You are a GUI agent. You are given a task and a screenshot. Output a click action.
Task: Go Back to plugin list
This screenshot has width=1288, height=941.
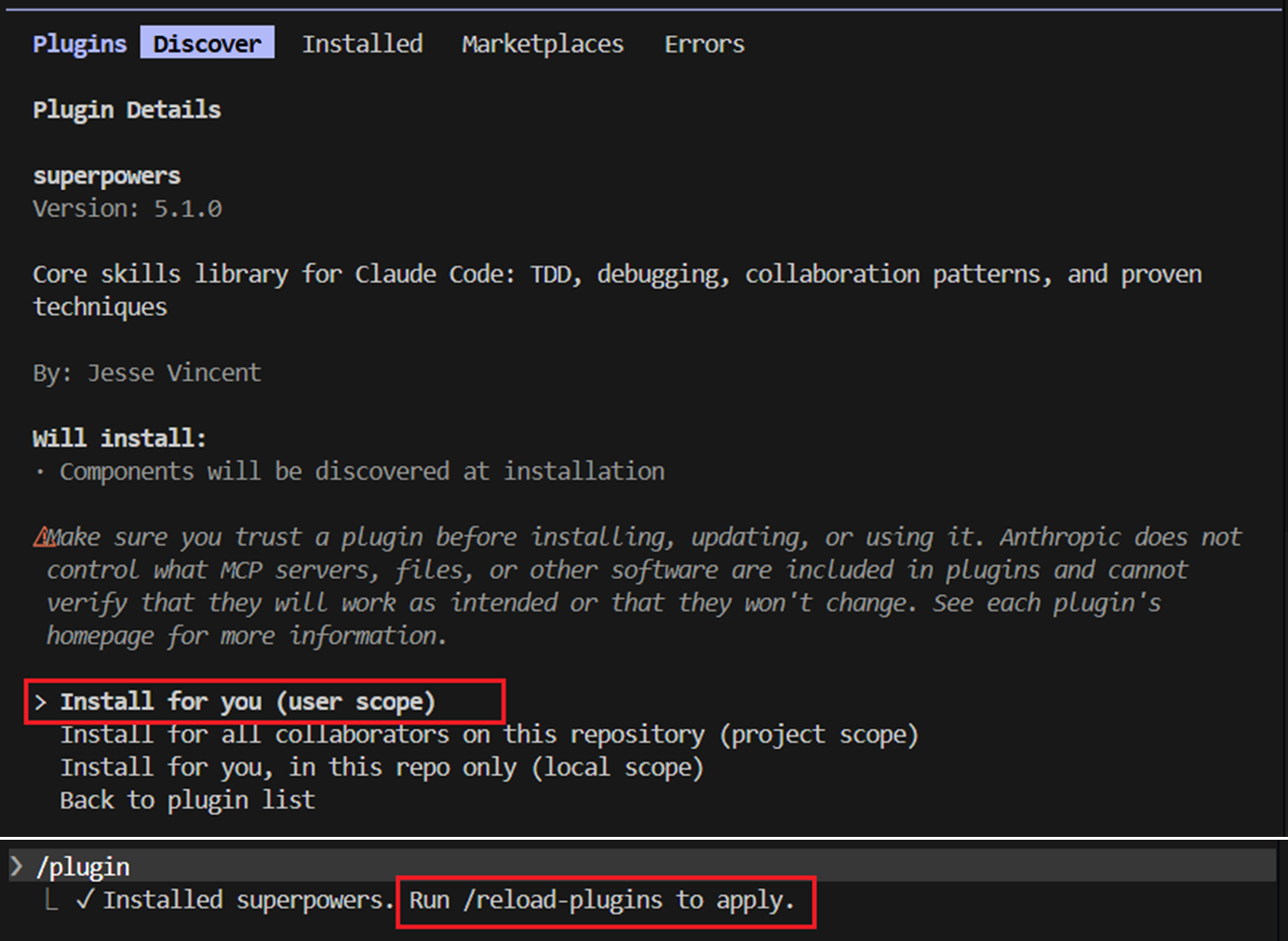click(187, 800)
